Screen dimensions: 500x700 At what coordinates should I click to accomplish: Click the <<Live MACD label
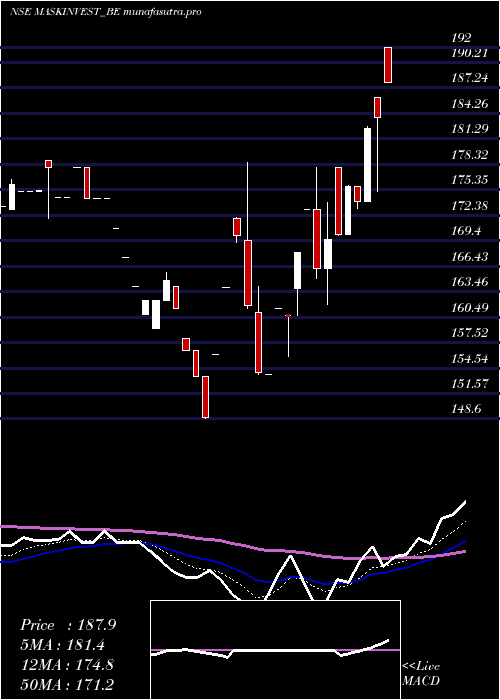[421, 674]
